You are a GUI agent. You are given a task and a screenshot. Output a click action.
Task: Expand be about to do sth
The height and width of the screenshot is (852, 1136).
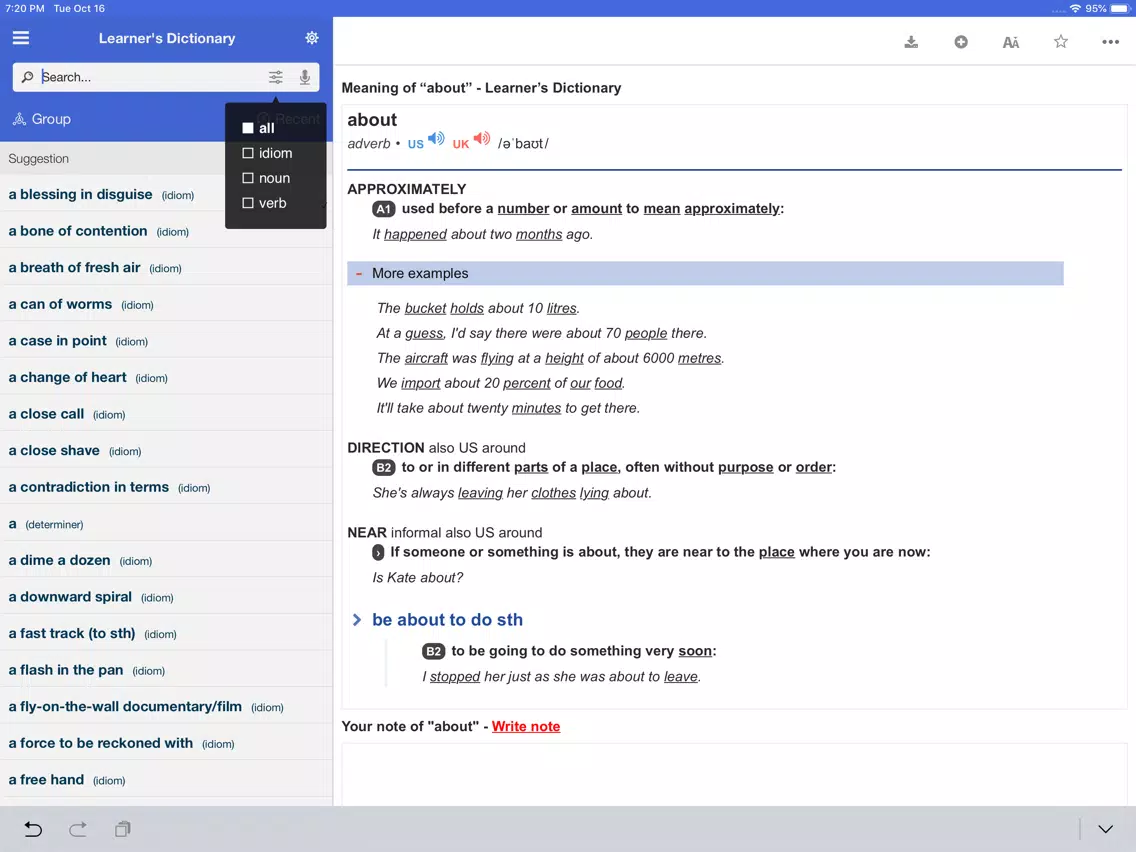click(x=356, y=620)
